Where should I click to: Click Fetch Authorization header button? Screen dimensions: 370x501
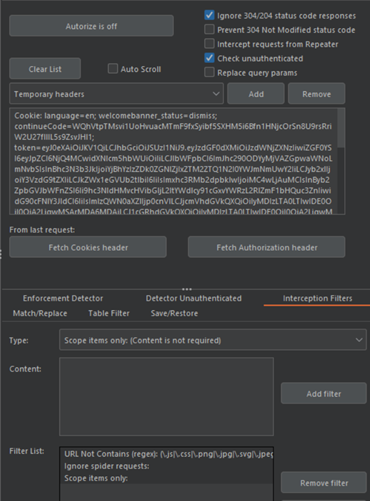pos(267,247)
